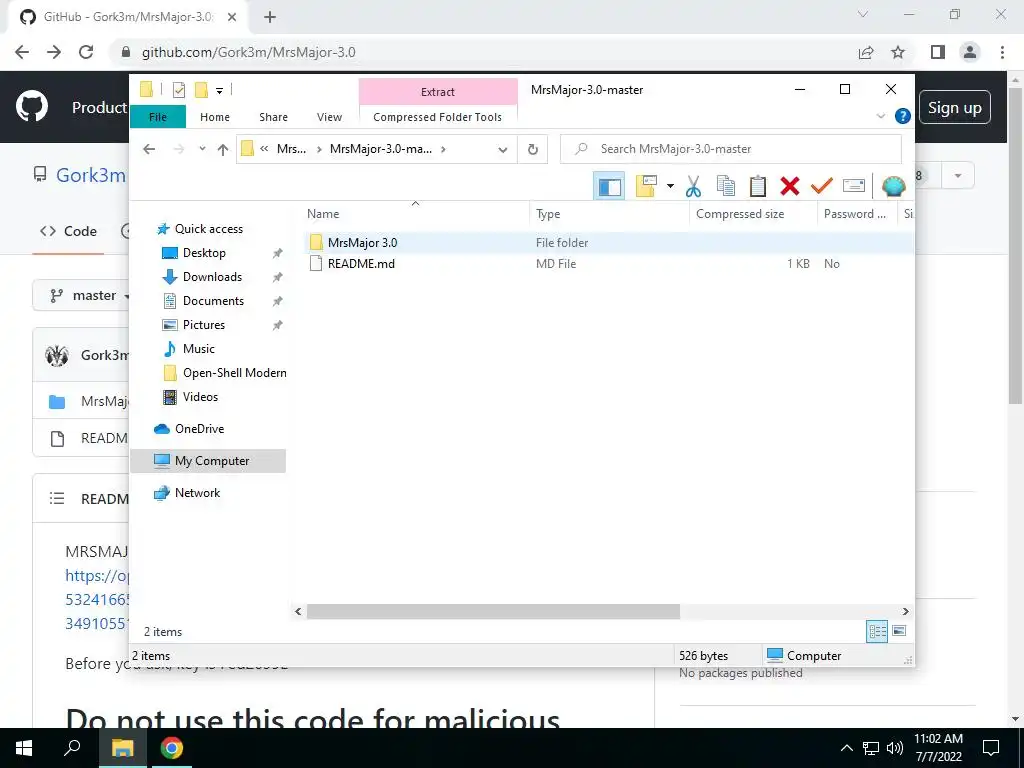Open Classic Shell settings shell icon
The image size is (1024, 768).
coord(893,187)
